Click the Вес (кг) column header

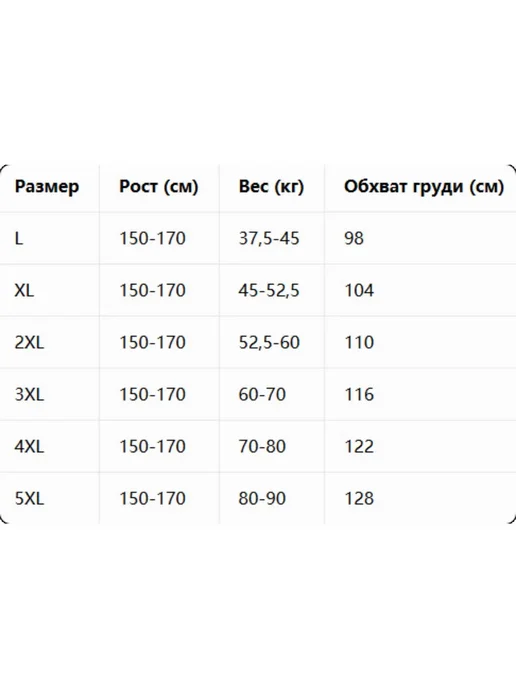pos(271,186)
